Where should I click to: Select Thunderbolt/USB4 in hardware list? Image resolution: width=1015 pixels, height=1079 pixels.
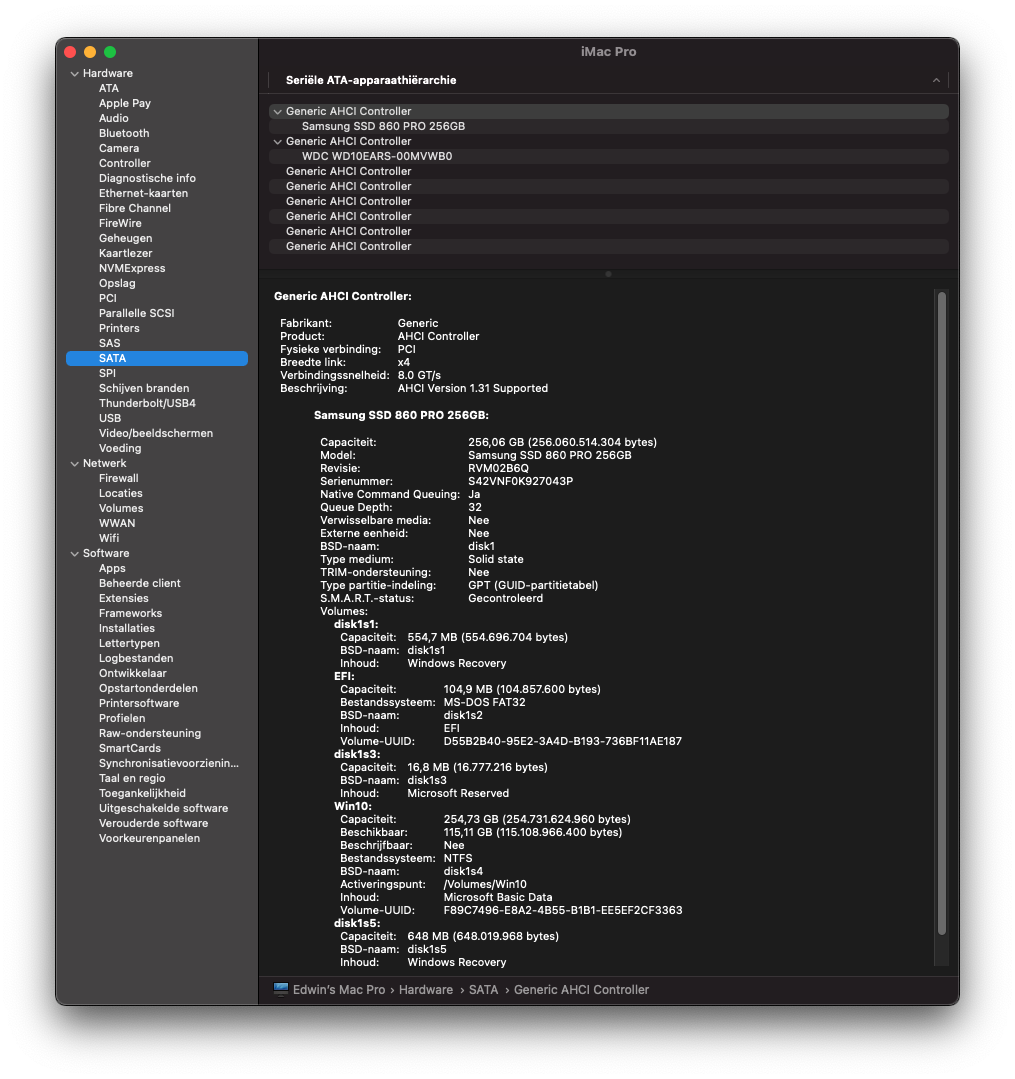147,403
